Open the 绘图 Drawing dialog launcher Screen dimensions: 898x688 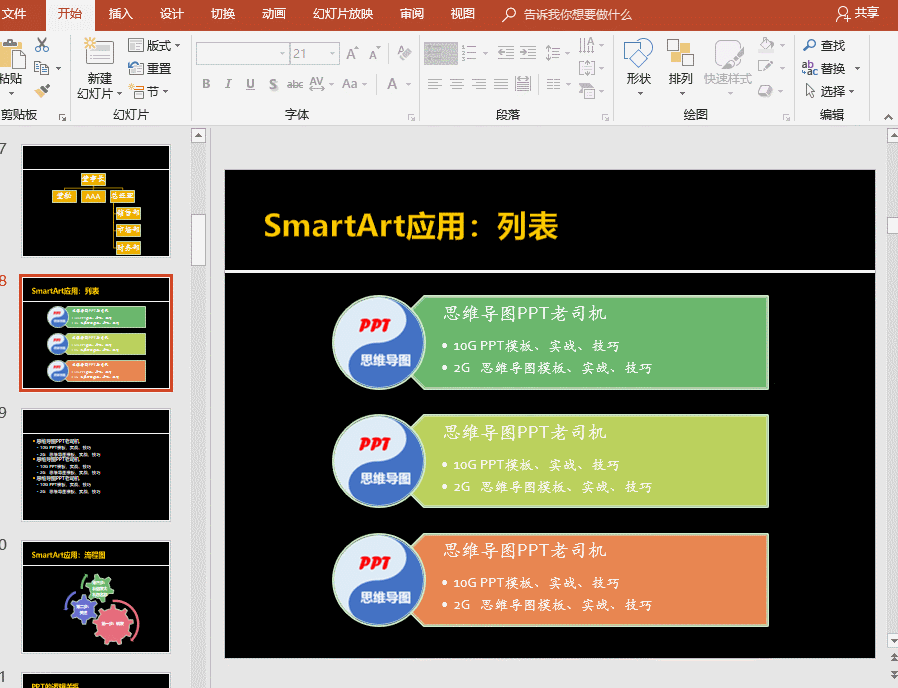(x=786, y=117)
